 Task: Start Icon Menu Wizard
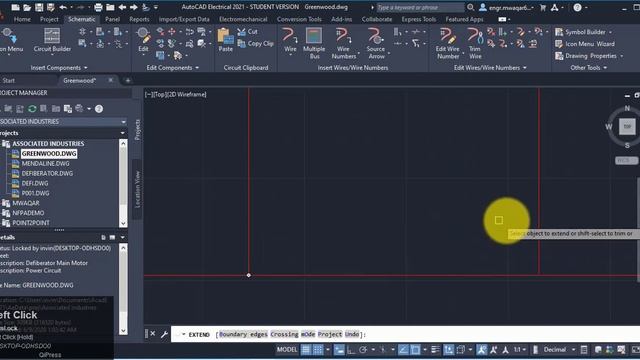pyautogui.click(x=585, y=44)
